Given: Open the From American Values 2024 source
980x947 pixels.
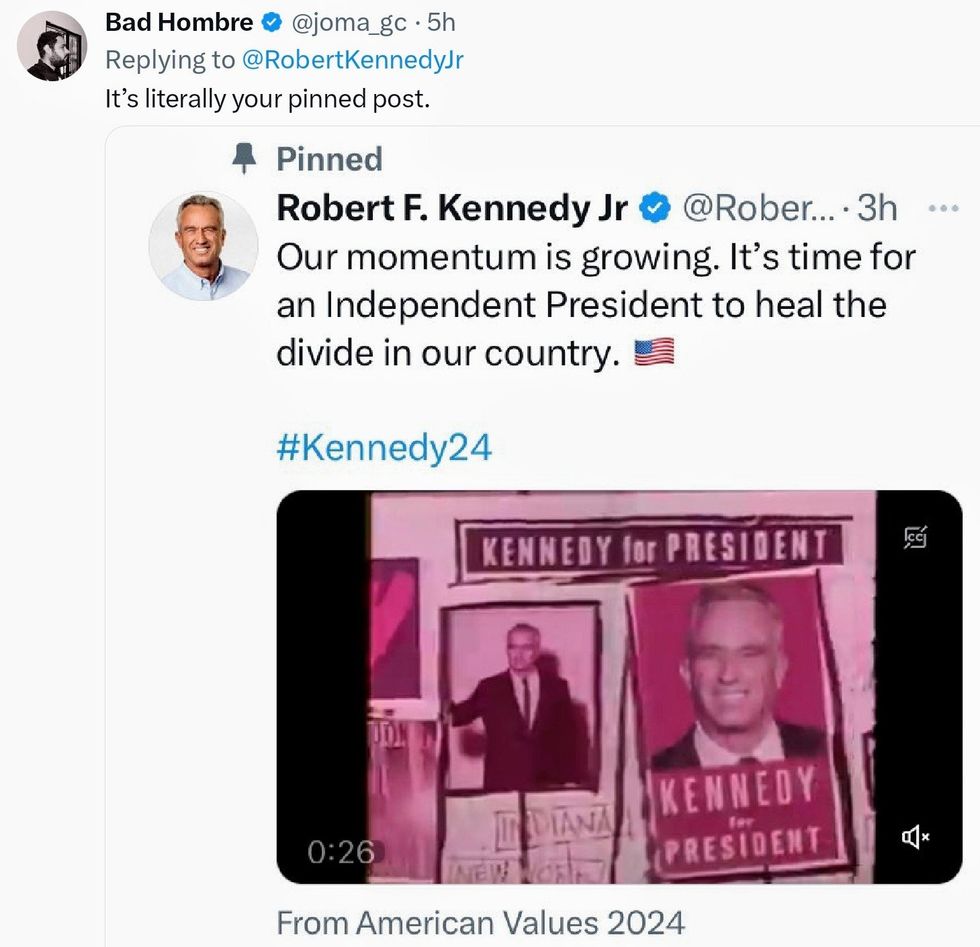Looking at the screenshot, I should [x=480, y=921].
